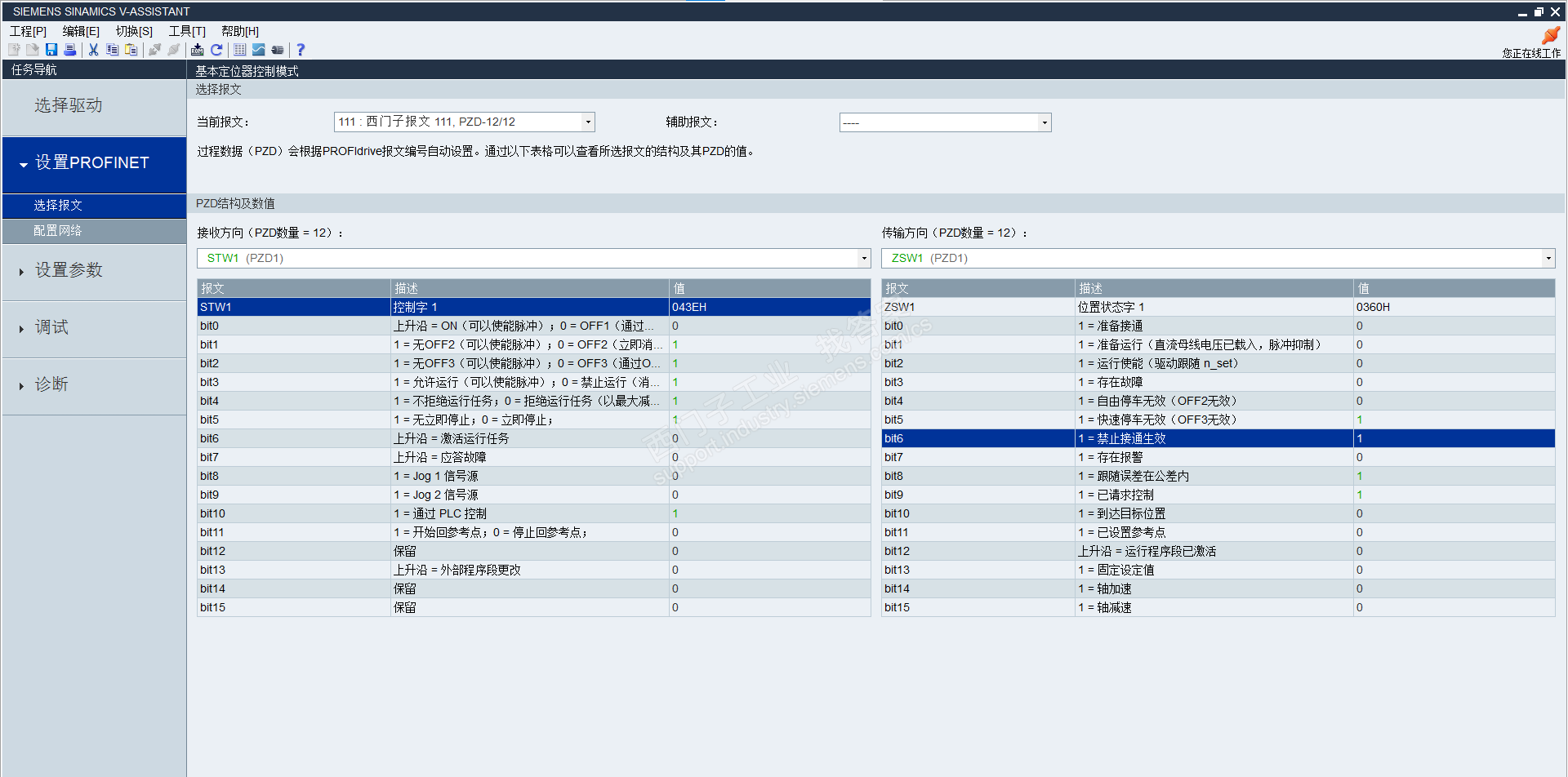Click the new project toolbar icon
The height and width of the screenshot is (777, 1568).
[14, 50]
